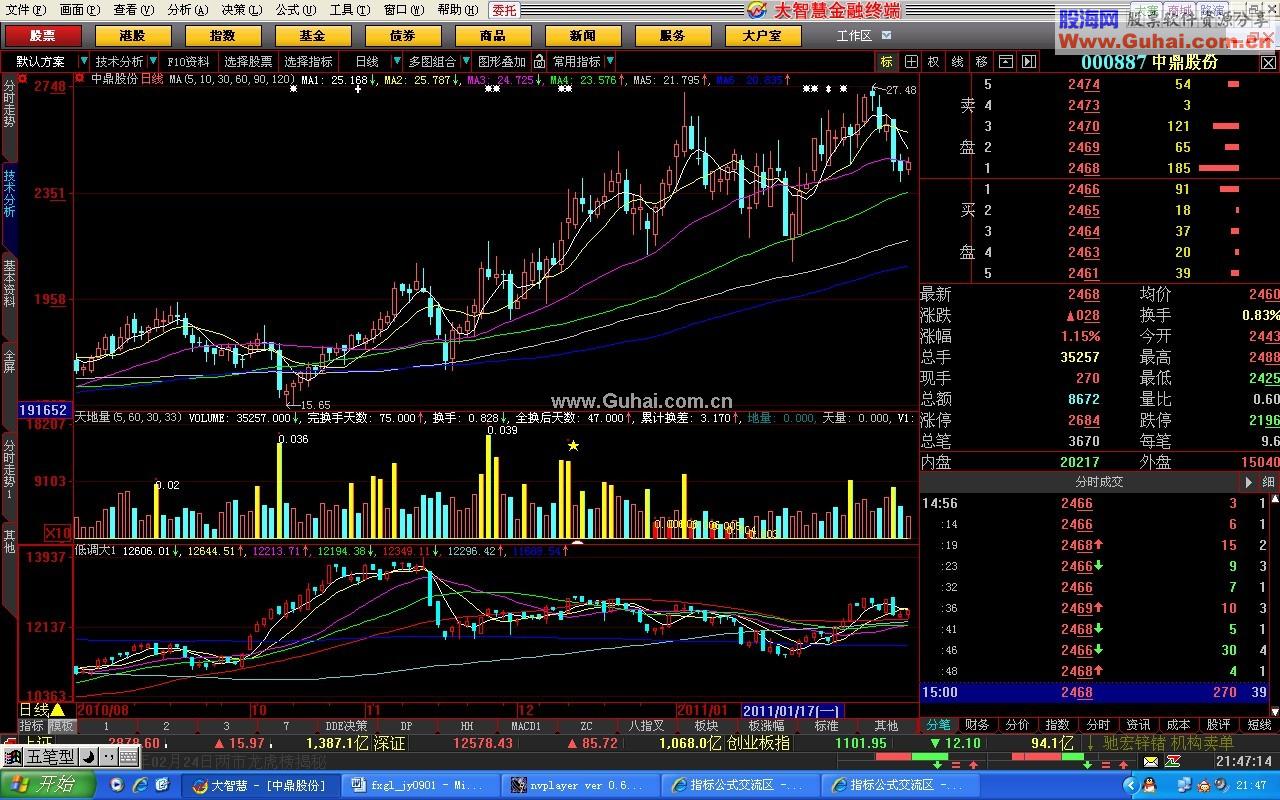
Task: Click the grid layout 田 icon
Action: [x=910, y=61]
